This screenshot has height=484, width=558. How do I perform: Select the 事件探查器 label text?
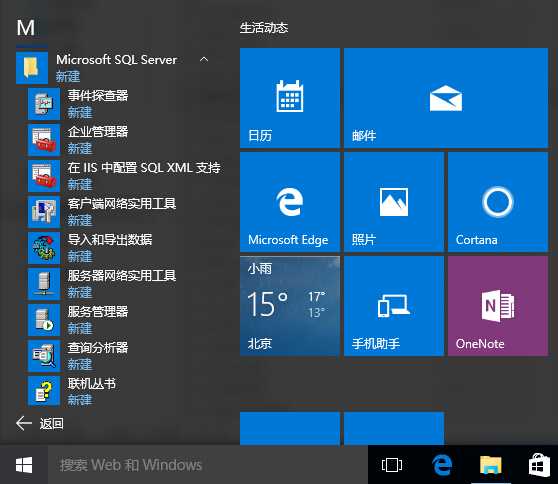pos(98,95)
